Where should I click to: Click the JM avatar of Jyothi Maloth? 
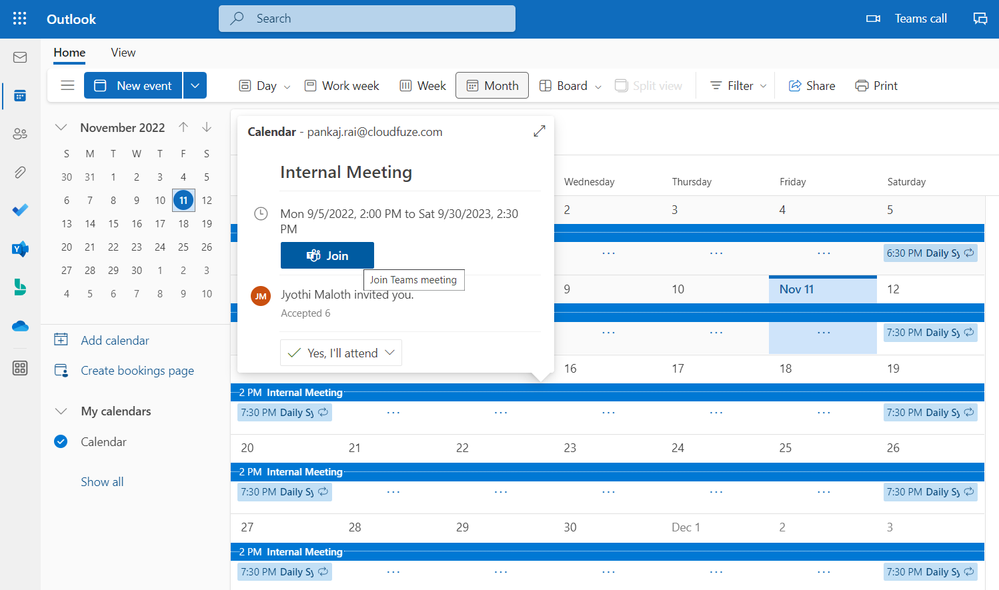261,296
